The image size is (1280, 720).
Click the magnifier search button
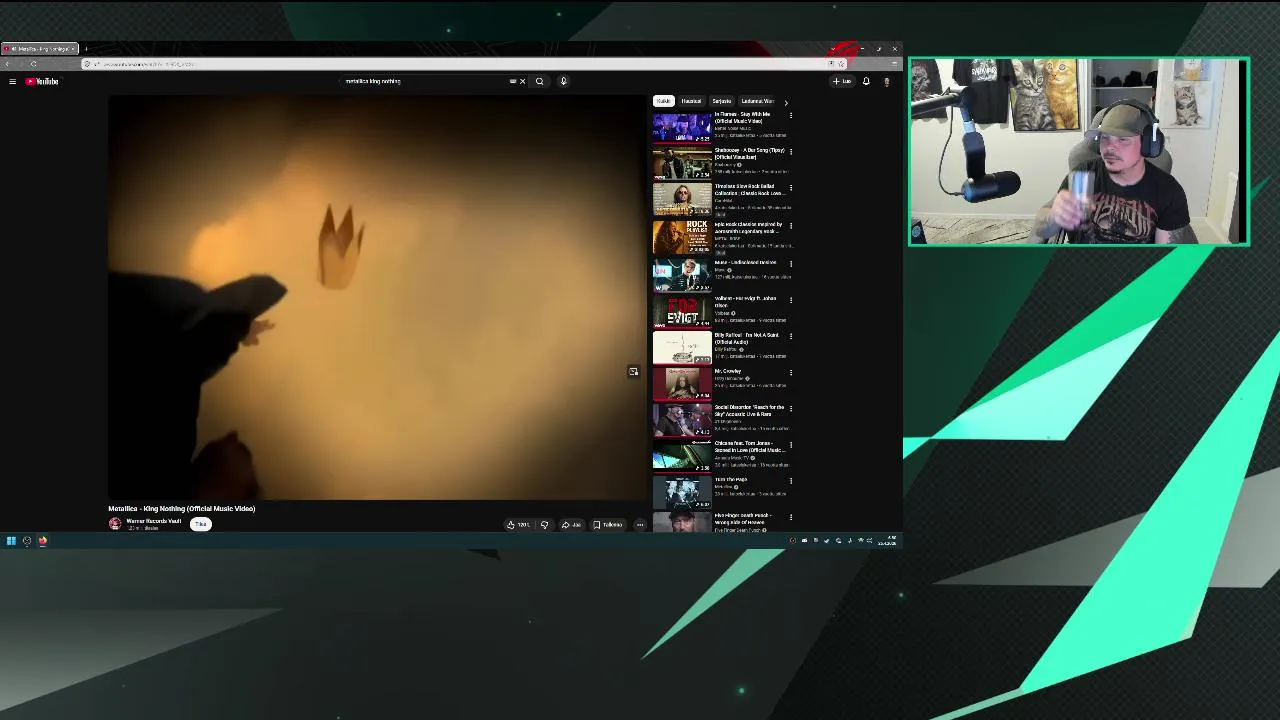pos(539,81)
